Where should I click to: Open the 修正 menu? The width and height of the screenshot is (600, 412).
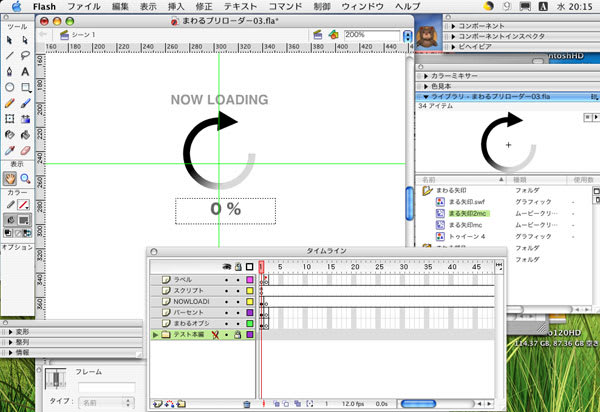[x=204, y=7]
